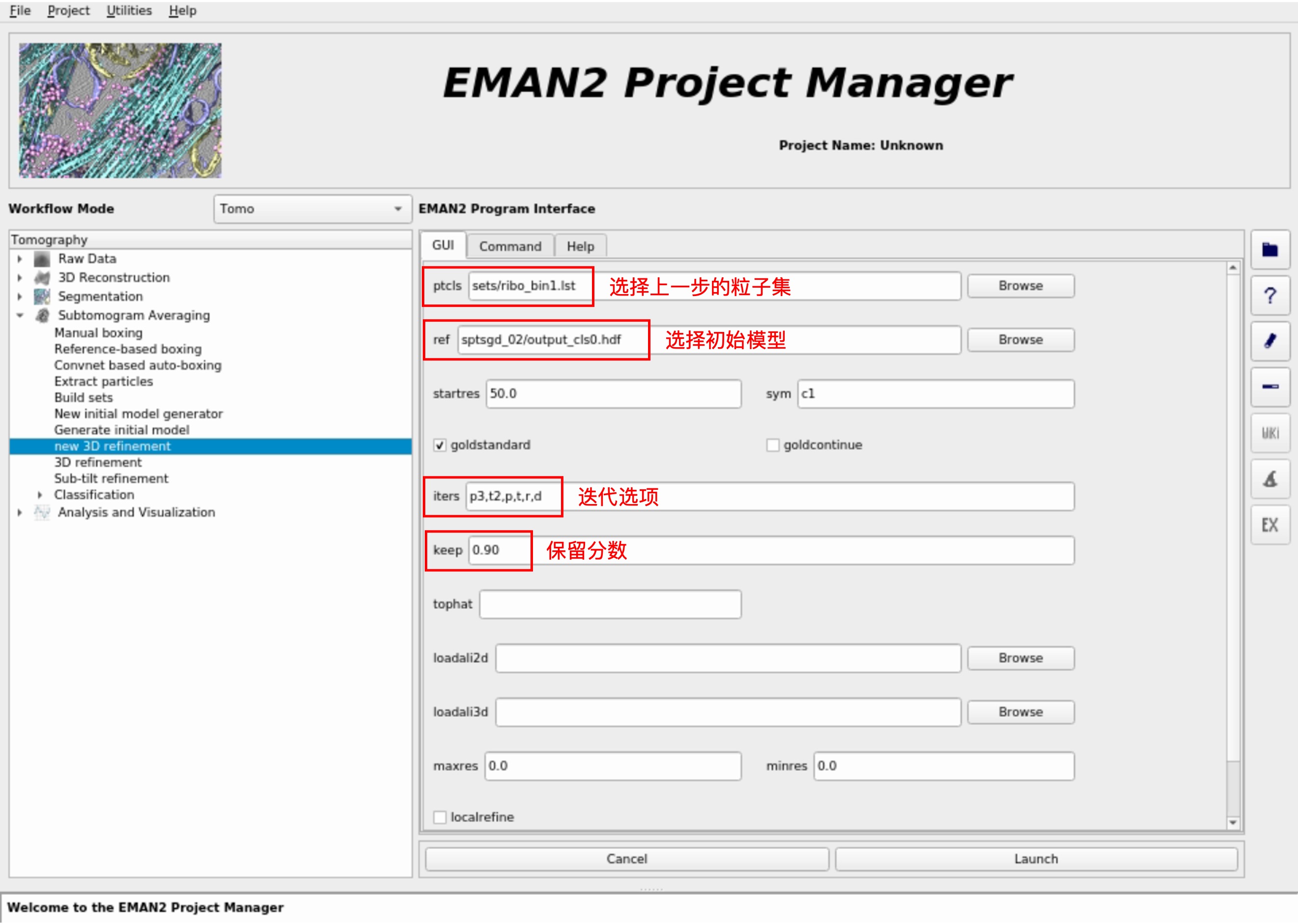Open the file browser folder icon button
The image size is (1298, 924).
coord(1269,249)
